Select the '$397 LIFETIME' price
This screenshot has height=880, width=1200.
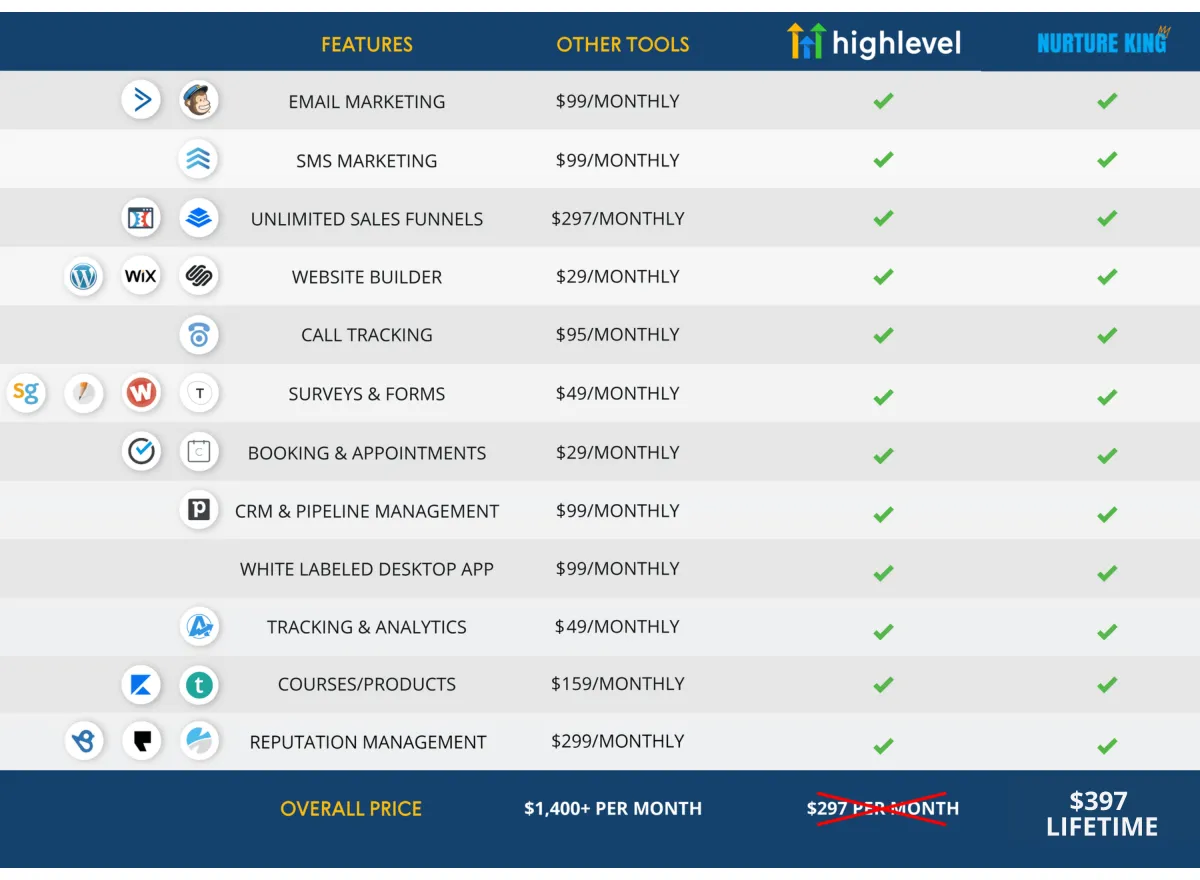coord(1102,814)
